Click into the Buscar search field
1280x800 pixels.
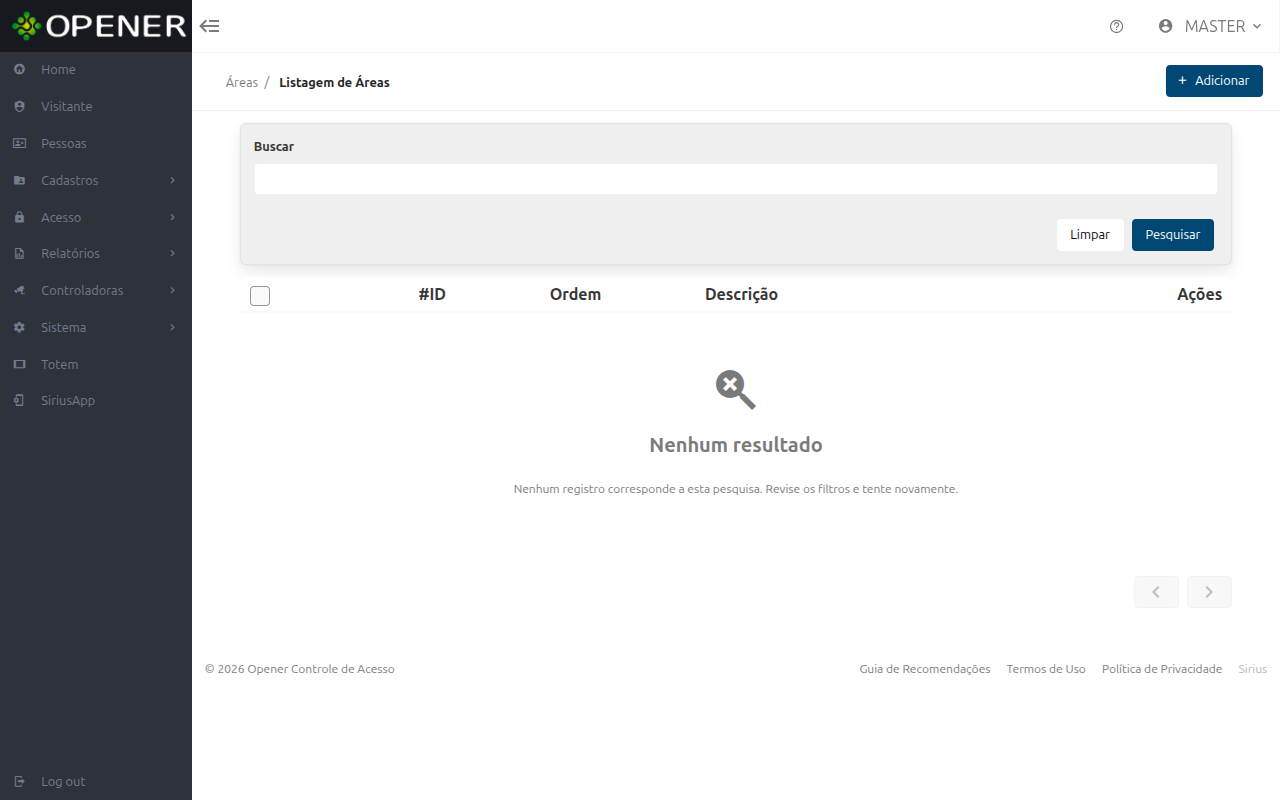pos(736,179)
